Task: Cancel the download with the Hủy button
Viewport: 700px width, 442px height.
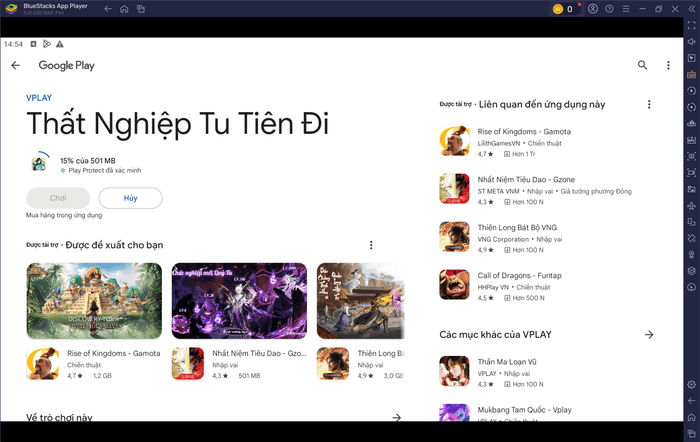Action: pos(130,198)
